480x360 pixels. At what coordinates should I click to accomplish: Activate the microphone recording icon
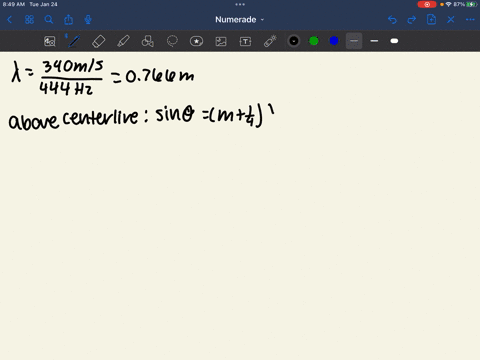pos(88,20)
